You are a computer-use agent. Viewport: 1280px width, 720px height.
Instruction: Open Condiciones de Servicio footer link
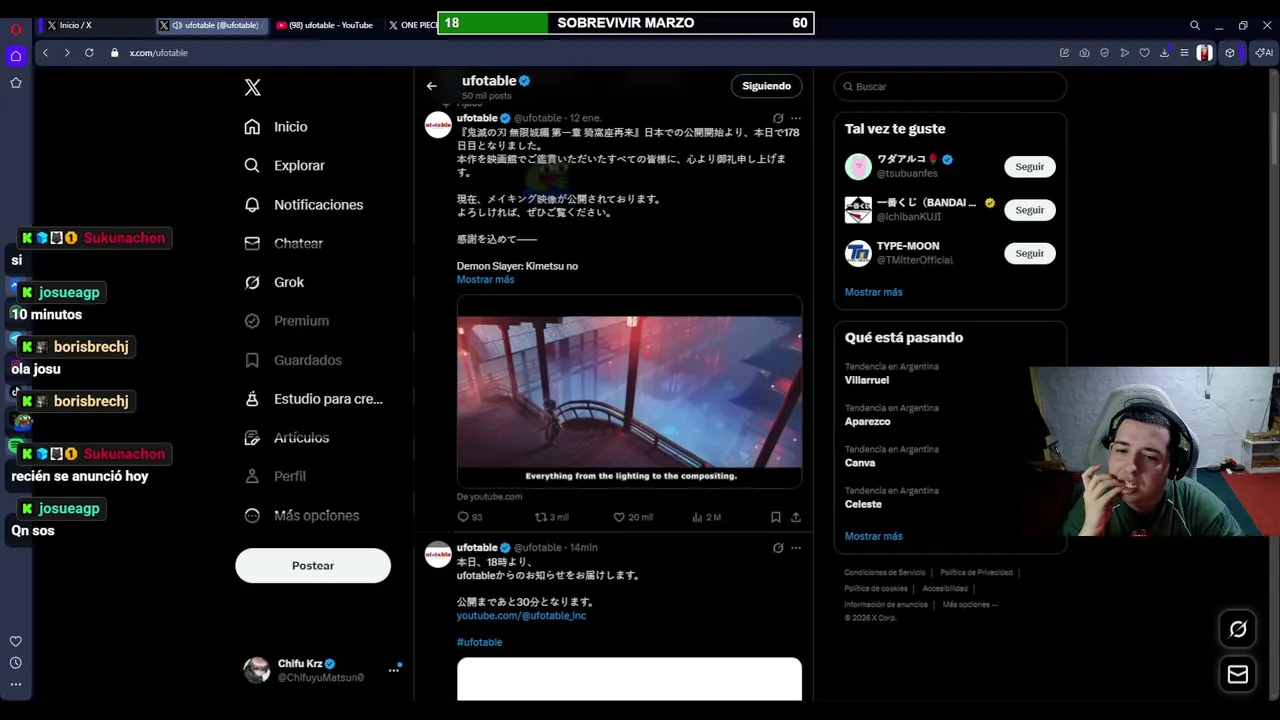pyautogui.click(x=885, y=573)
